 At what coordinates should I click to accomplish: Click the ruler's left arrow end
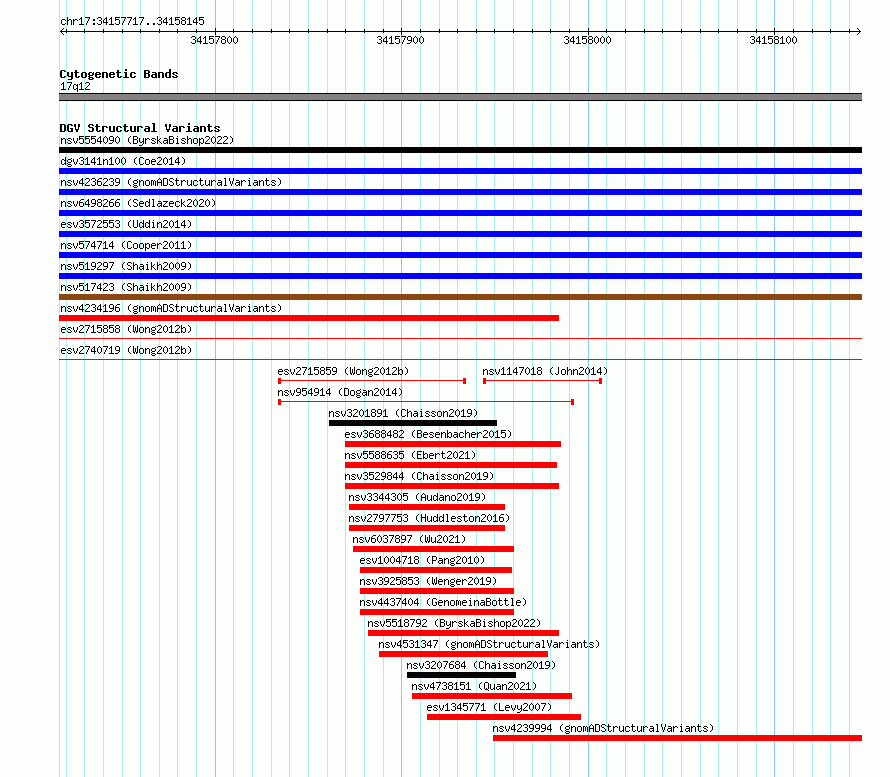click(62, 31)
